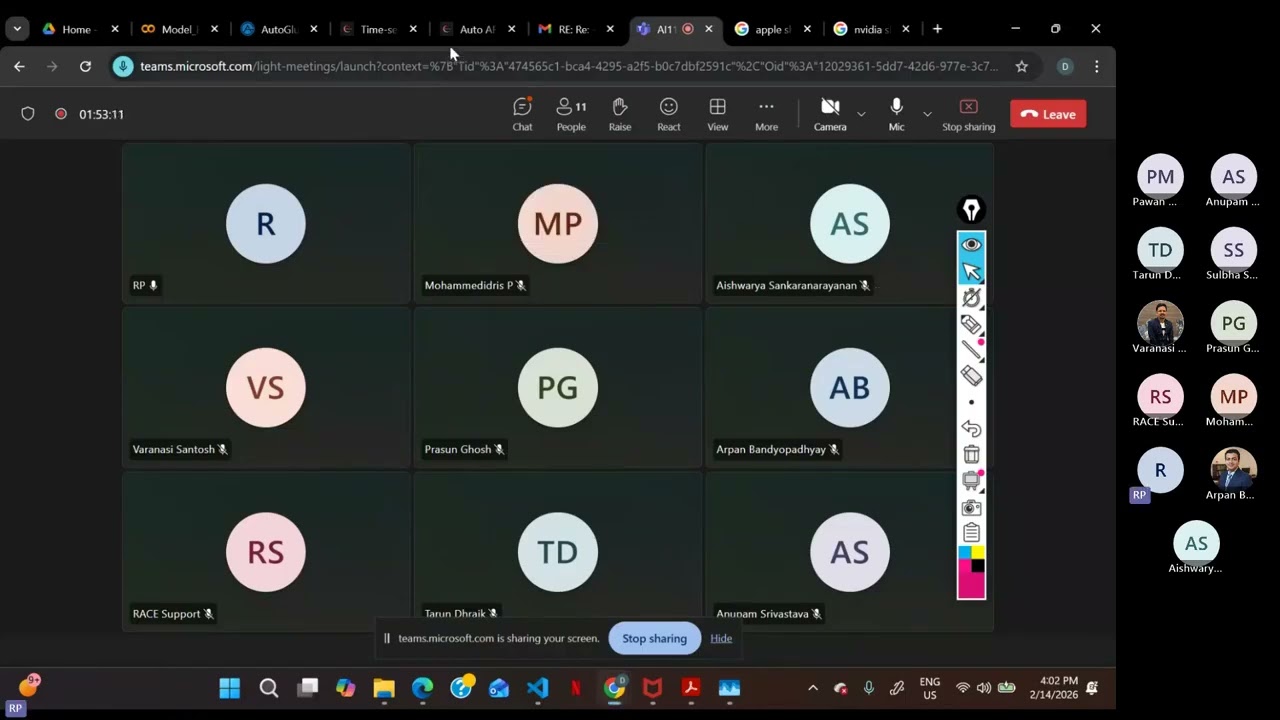Open the View layout options

(718, 114)
